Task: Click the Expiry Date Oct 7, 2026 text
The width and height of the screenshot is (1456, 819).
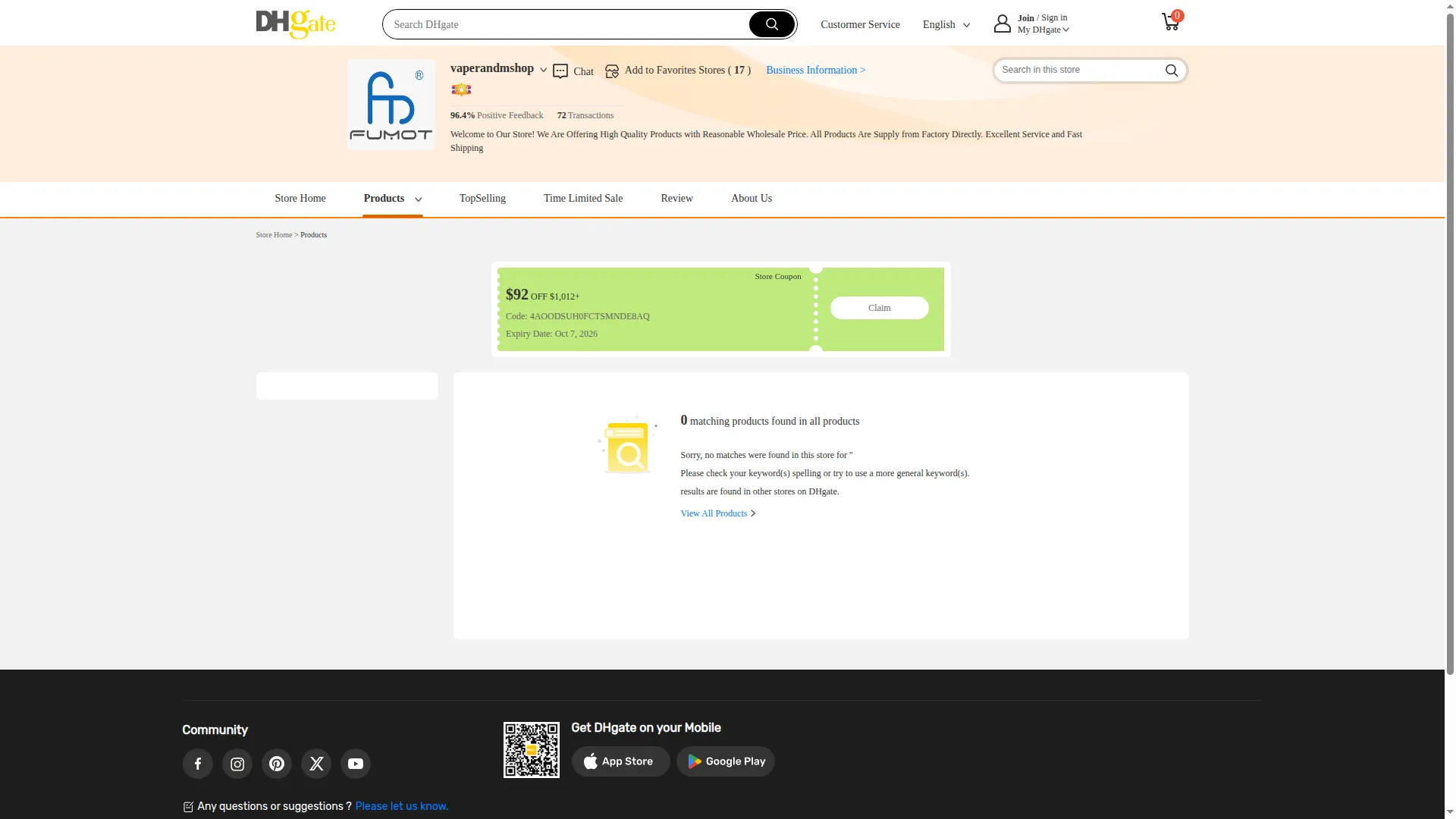Action: [551, 334]
